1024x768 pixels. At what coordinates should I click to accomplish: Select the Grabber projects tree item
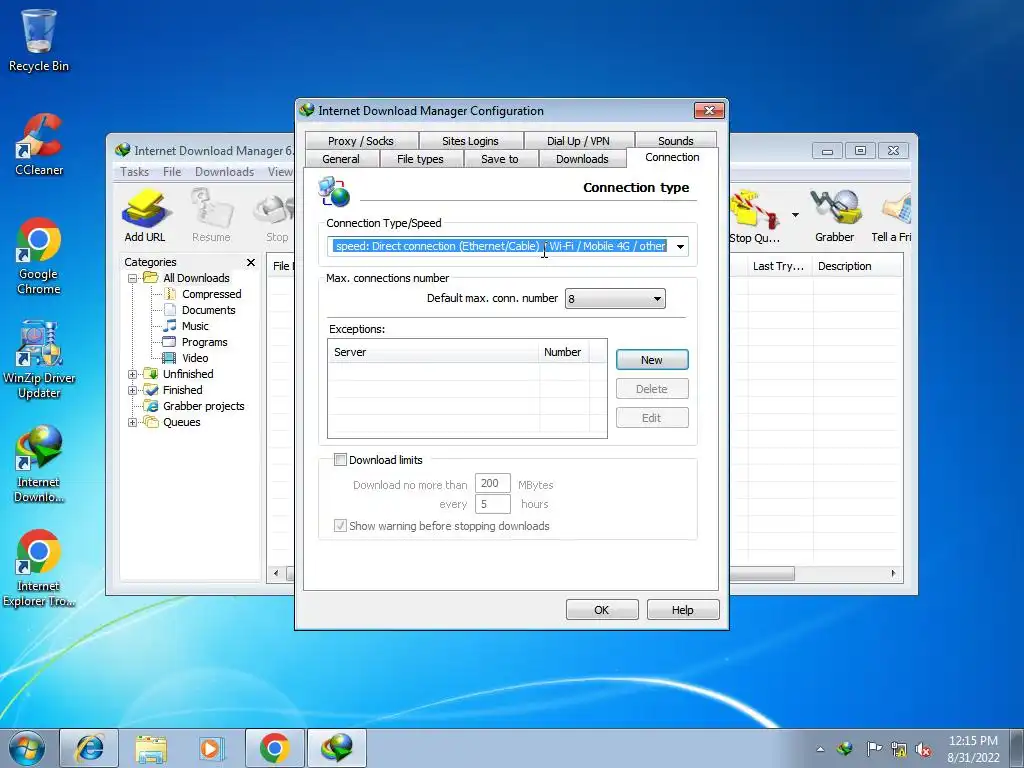pos(203,406)
